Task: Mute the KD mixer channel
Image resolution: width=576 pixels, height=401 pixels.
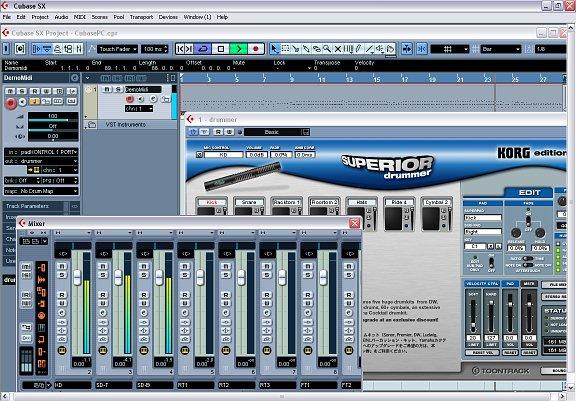Action: [62, 266]
